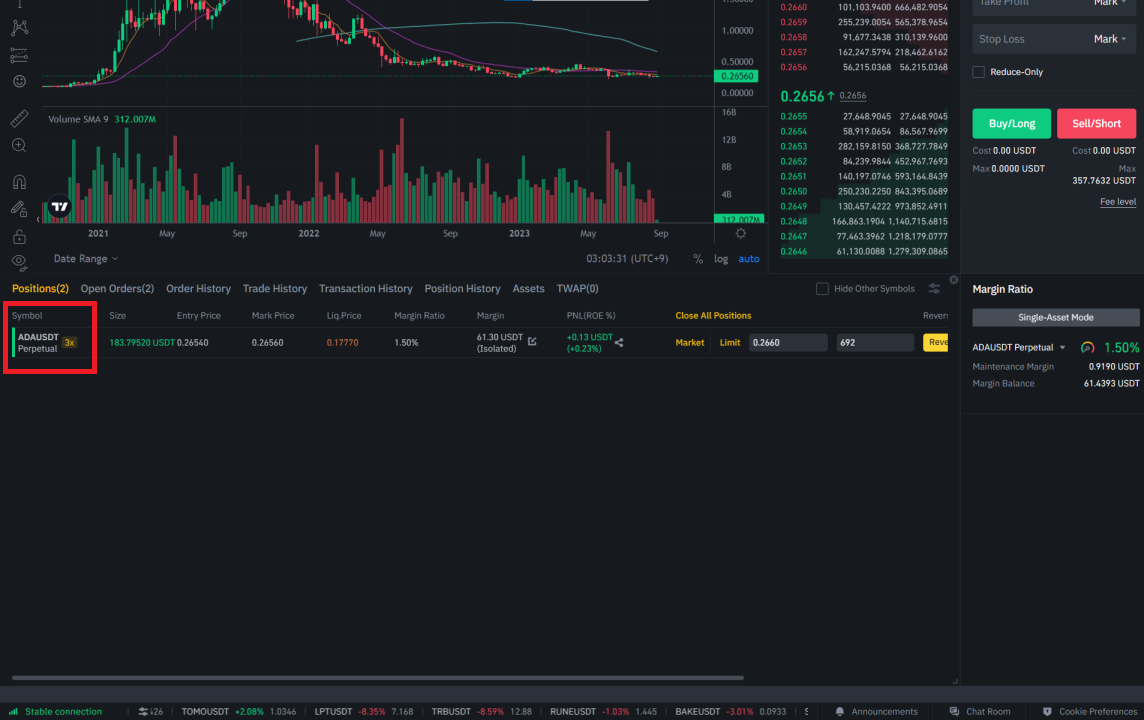Click the Single-Asset Mode button

[1055, 317]
